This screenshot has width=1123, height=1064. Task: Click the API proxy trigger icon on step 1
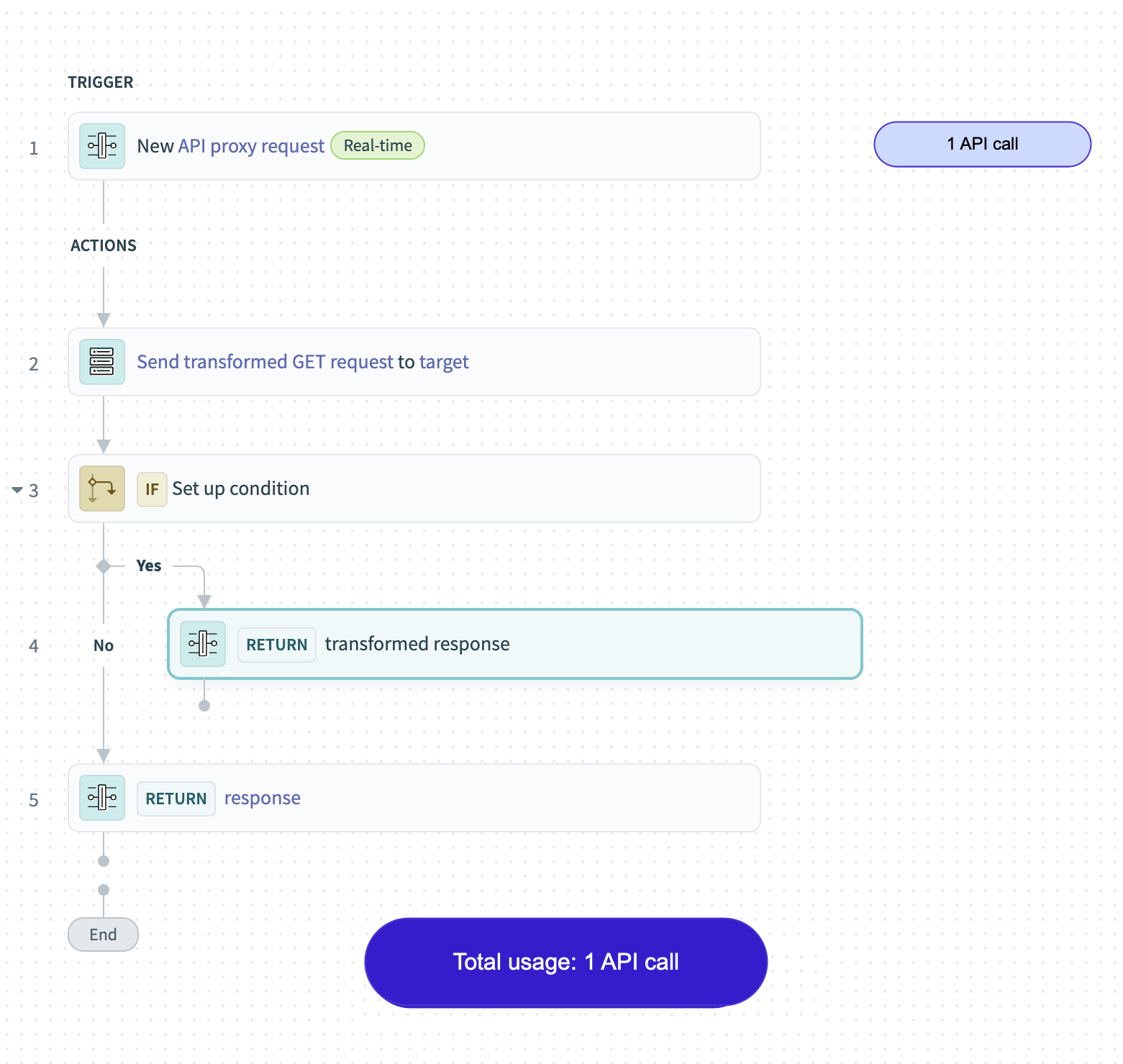(101, 145)
